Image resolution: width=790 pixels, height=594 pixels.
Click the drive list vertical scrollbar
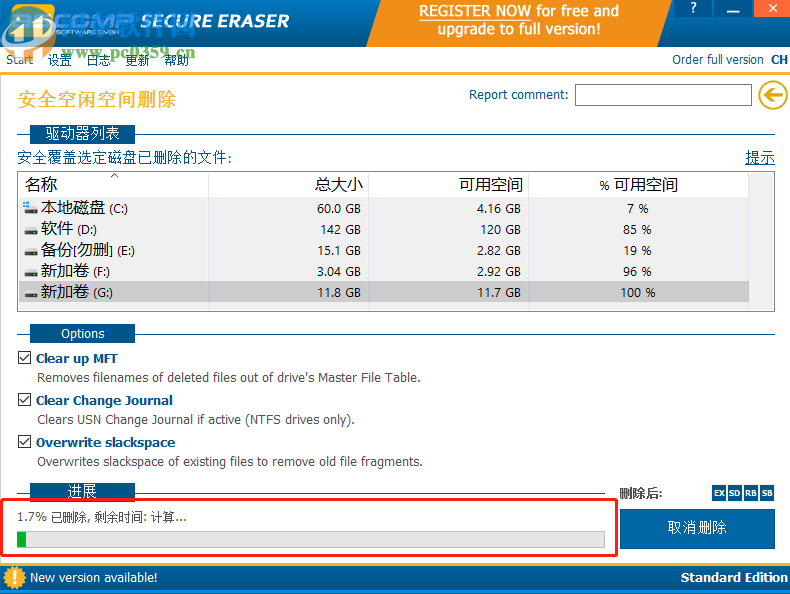[x=761, y=241]
